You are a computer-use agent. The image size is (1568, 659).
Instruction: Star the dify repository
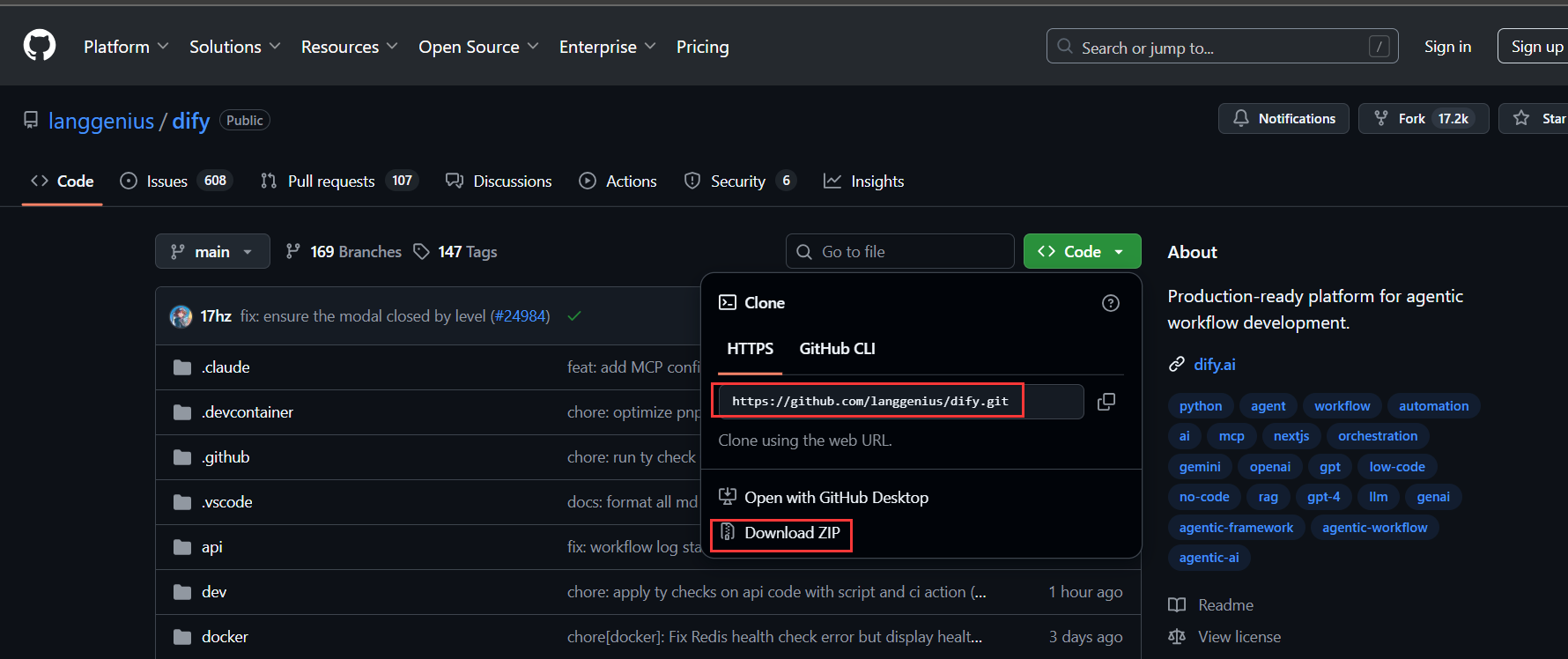click(x=1537, y=118)
